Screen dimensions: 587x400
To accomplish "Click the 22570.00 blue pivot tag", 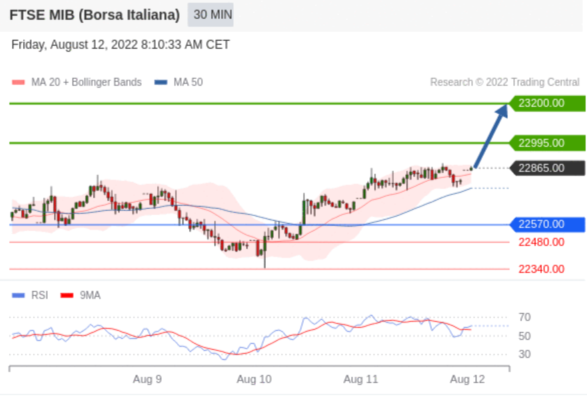I will point(547,224).
